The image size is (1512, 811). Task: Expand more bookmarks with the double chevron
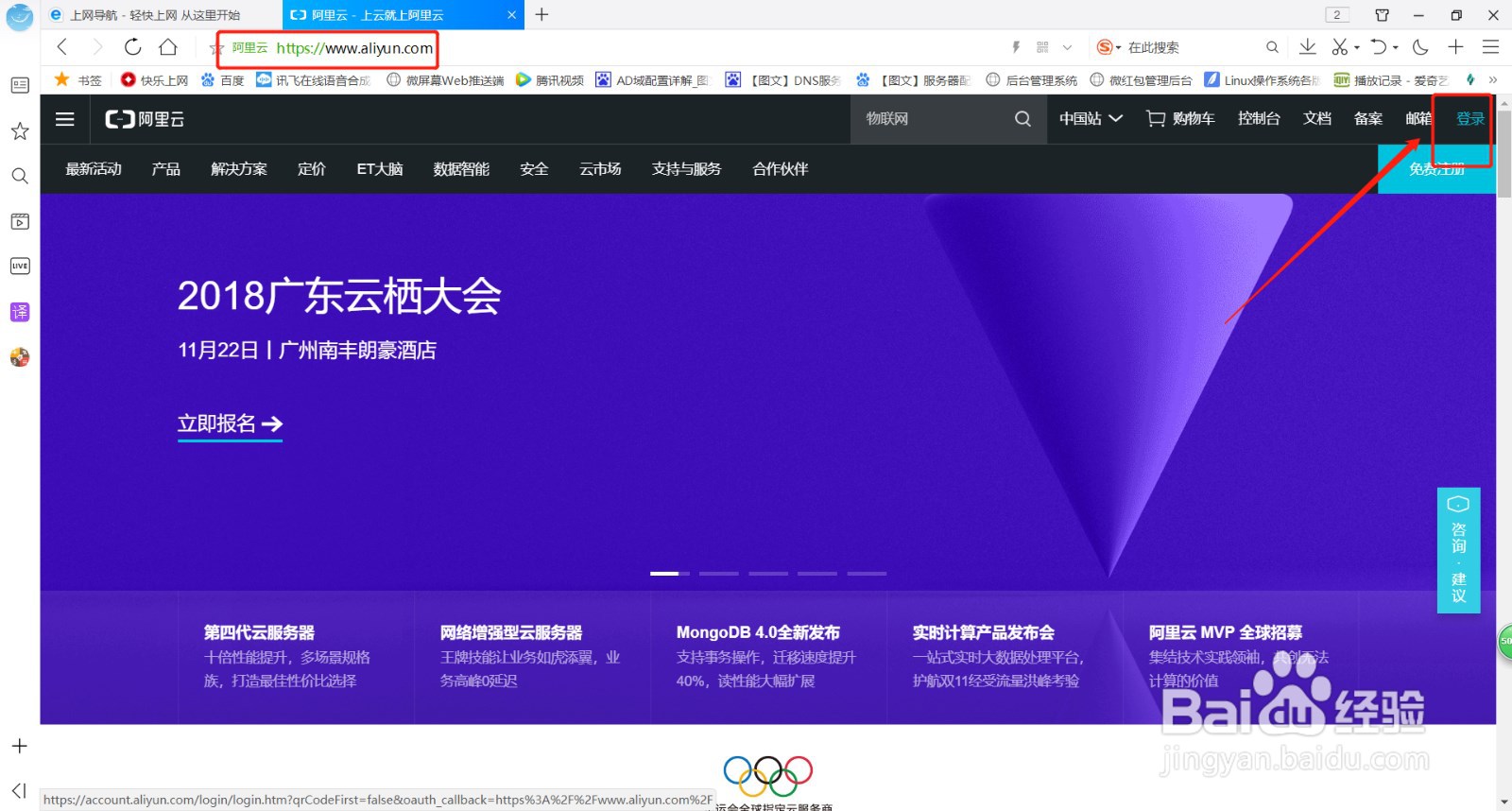(1493, 80)
